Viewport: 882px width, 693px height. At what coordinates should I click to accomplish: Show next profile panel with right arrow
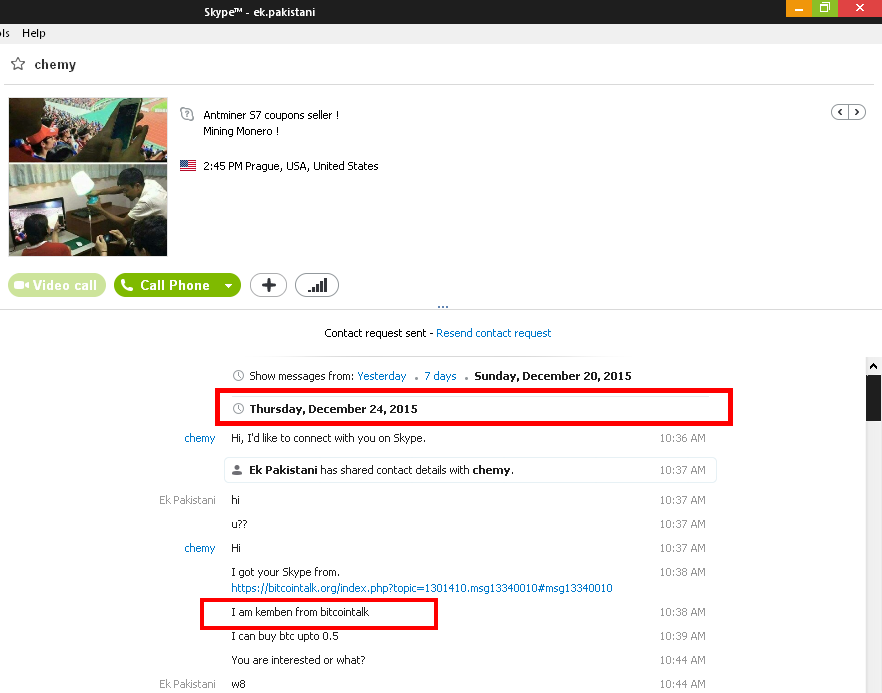857,112
